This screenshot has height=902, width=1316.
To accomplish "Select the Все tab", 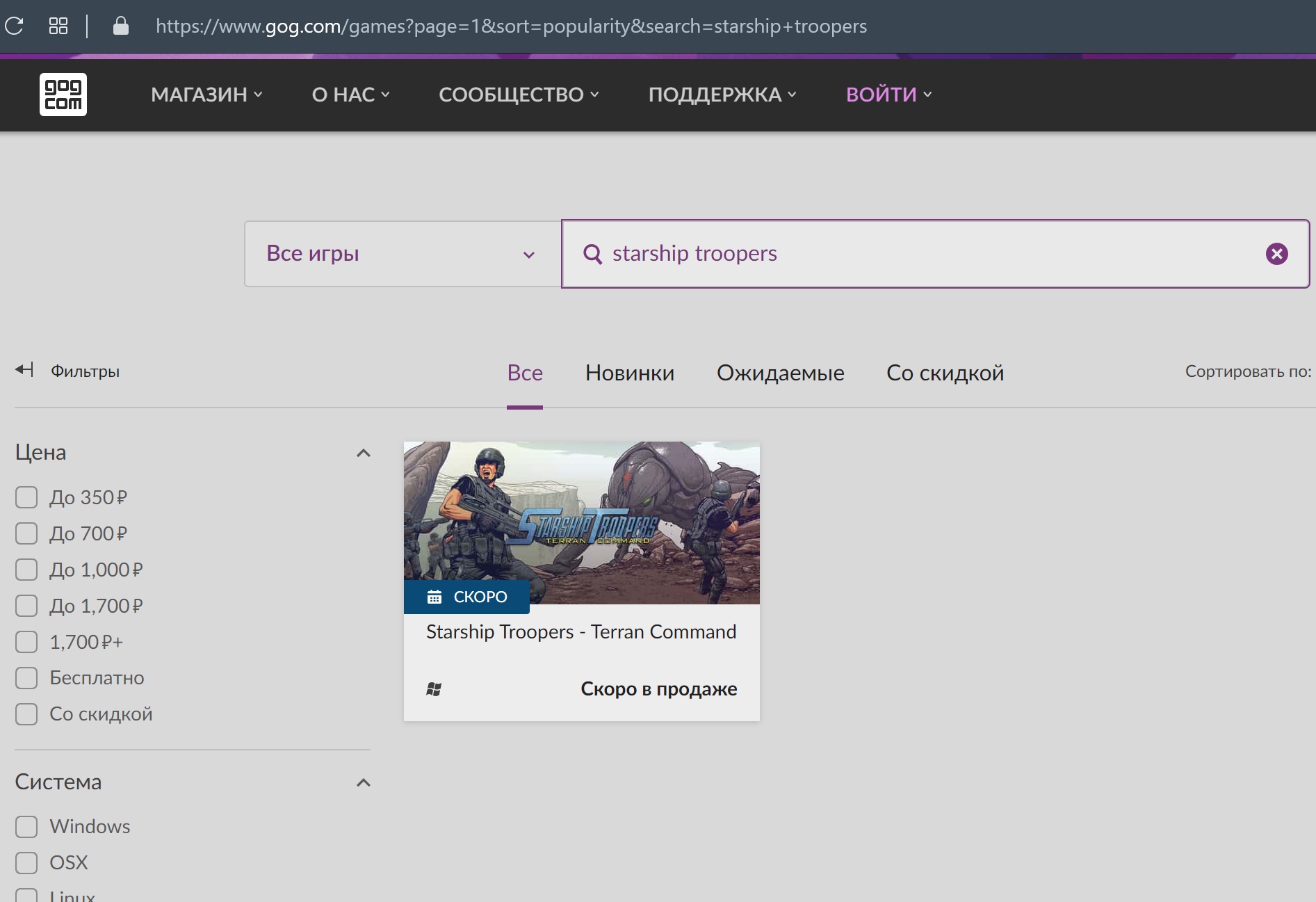I will point(525,373).
